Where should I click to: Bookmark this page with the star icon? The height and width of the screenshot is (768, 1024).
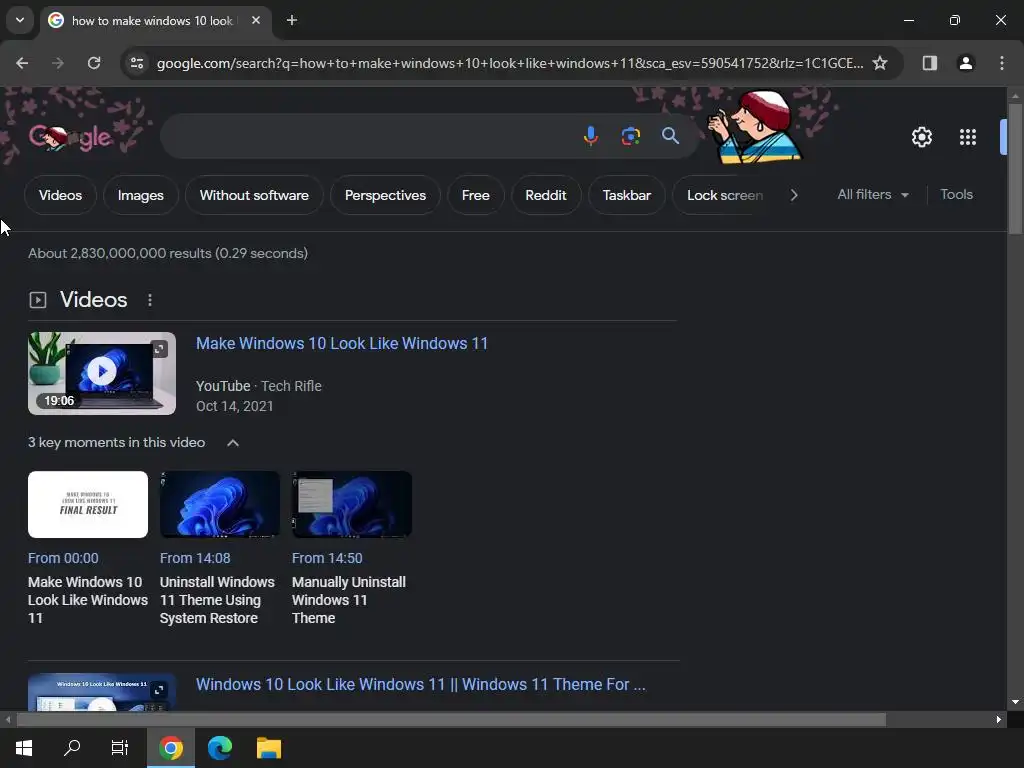880,63
